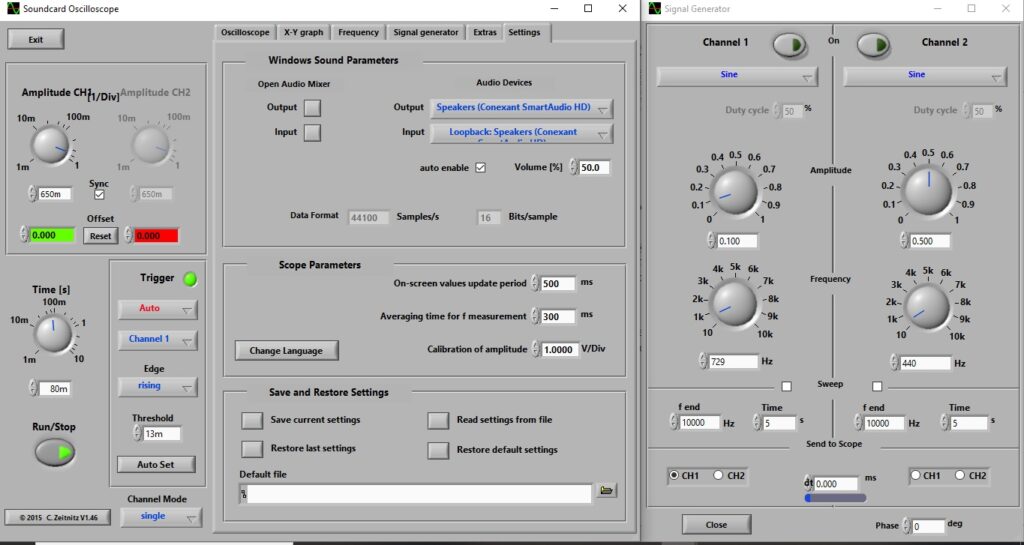
Task: Toggle Channel 1 On switch in Signal Generator
Action: [790, 44]
